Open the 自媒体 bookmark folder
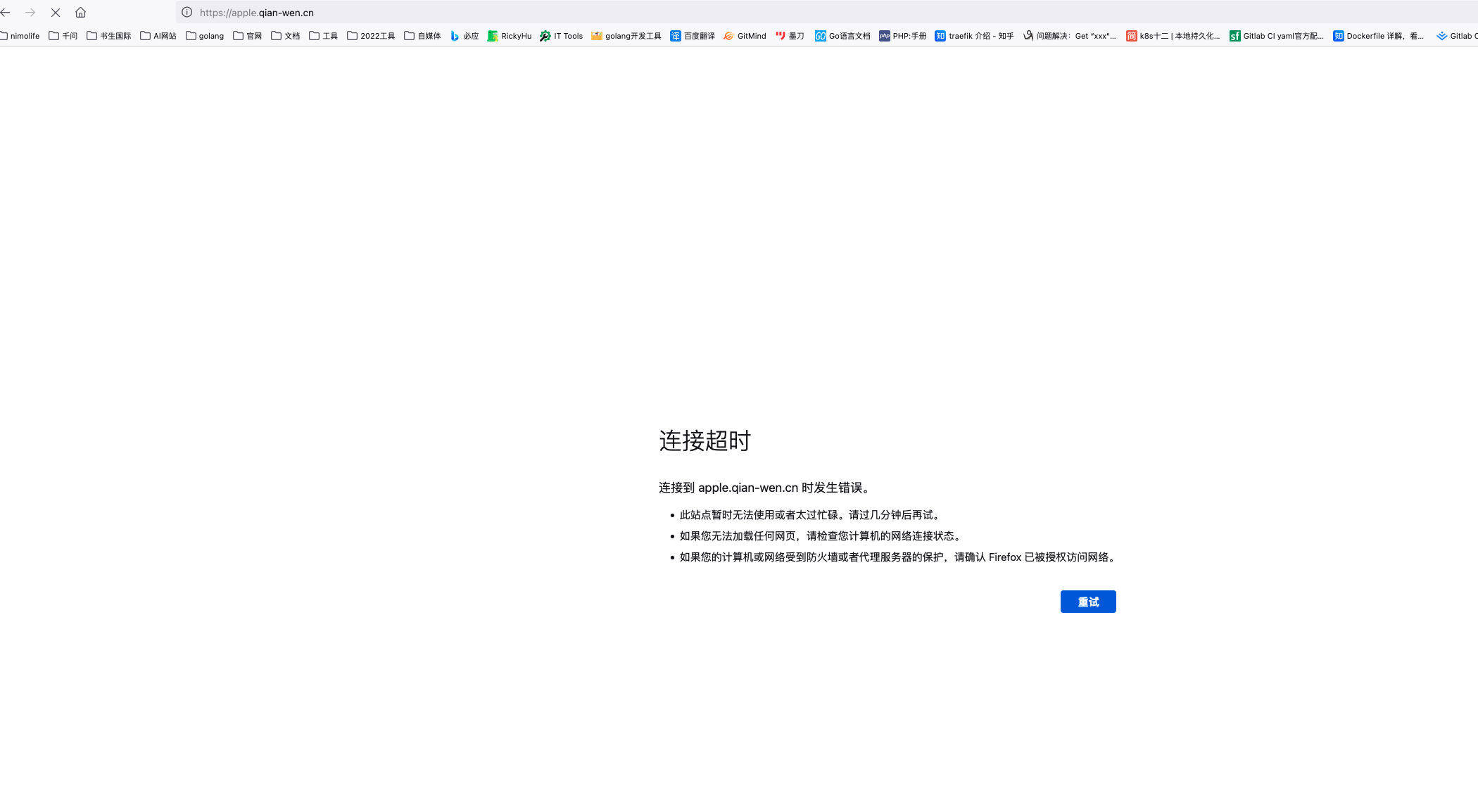This screenshot has height=812, width=1478. tap(422, 36)
